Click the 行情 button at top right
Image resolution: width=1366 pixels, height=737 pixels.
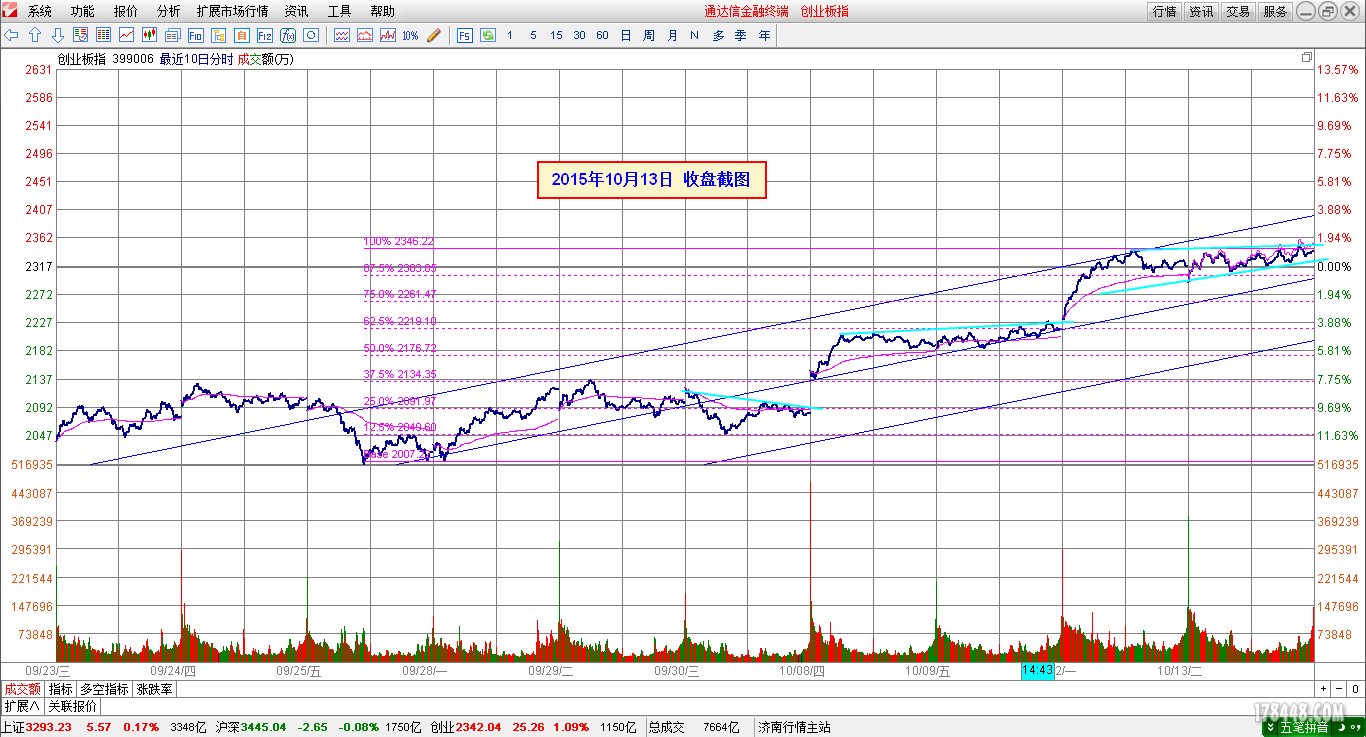point(1164,11)
